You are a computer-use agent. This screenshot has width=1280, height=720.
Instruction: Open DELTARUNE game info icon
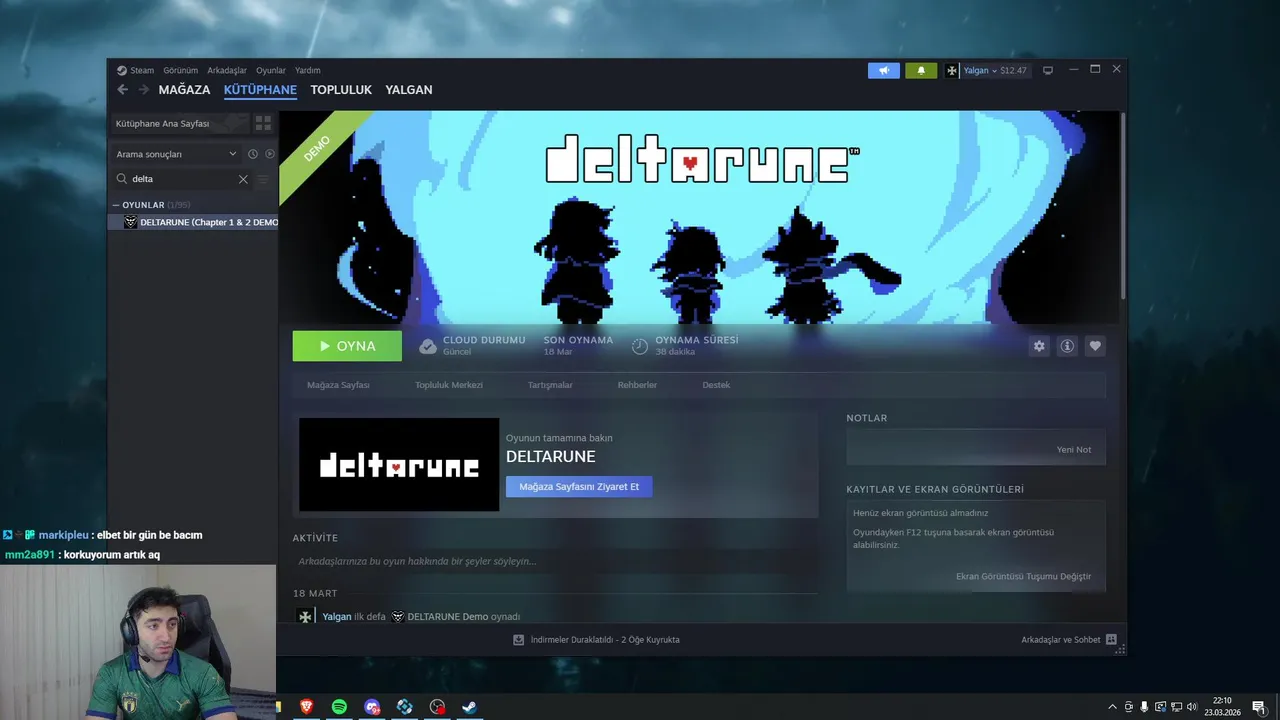click(x=1067, y=346)
